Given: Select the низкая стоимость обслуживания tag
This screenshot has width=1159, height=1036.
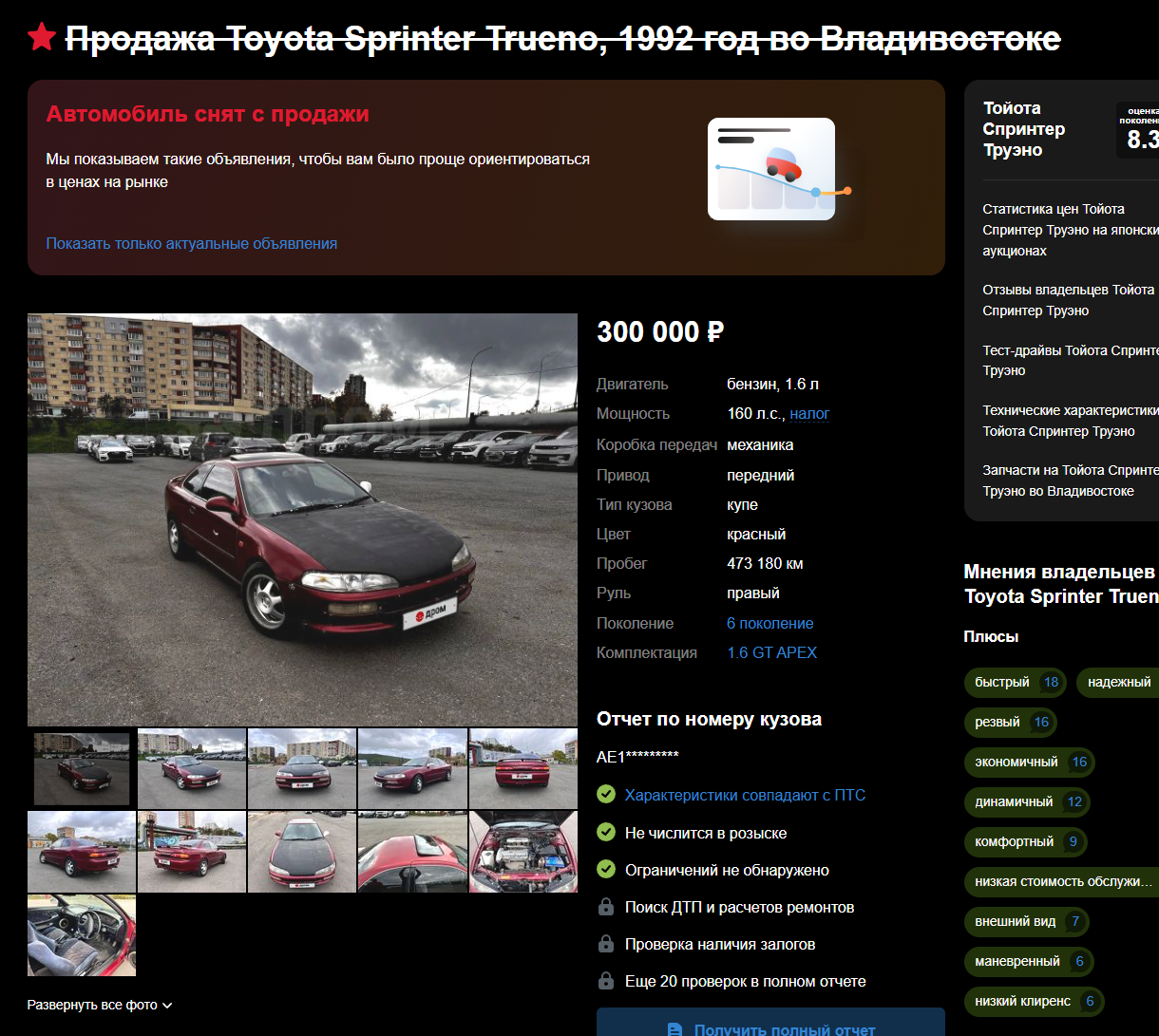Looking at the screenshot, I should [x=1062, y=881].
